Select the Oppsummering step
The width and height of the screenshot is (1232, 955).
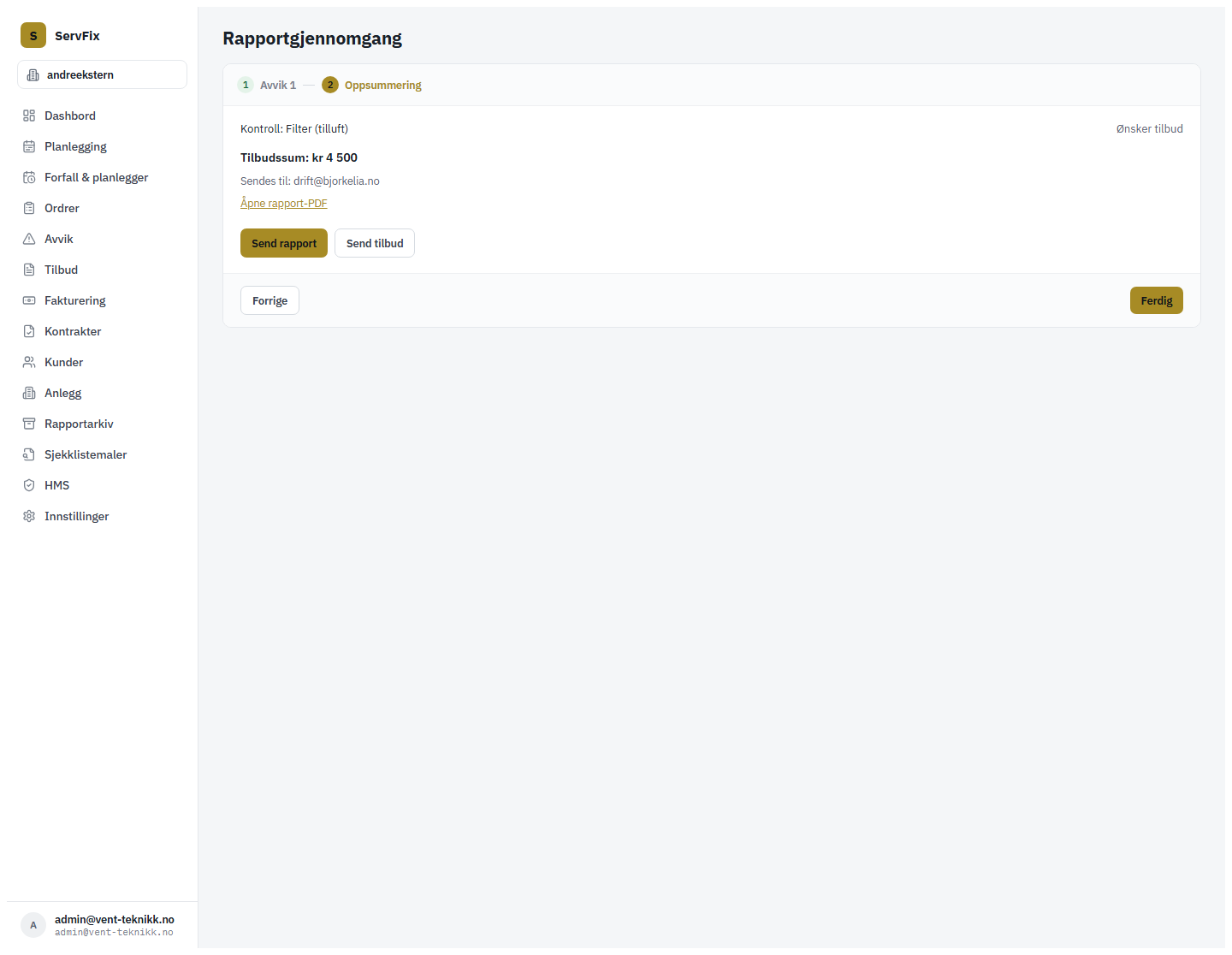[x=372, y=85]
